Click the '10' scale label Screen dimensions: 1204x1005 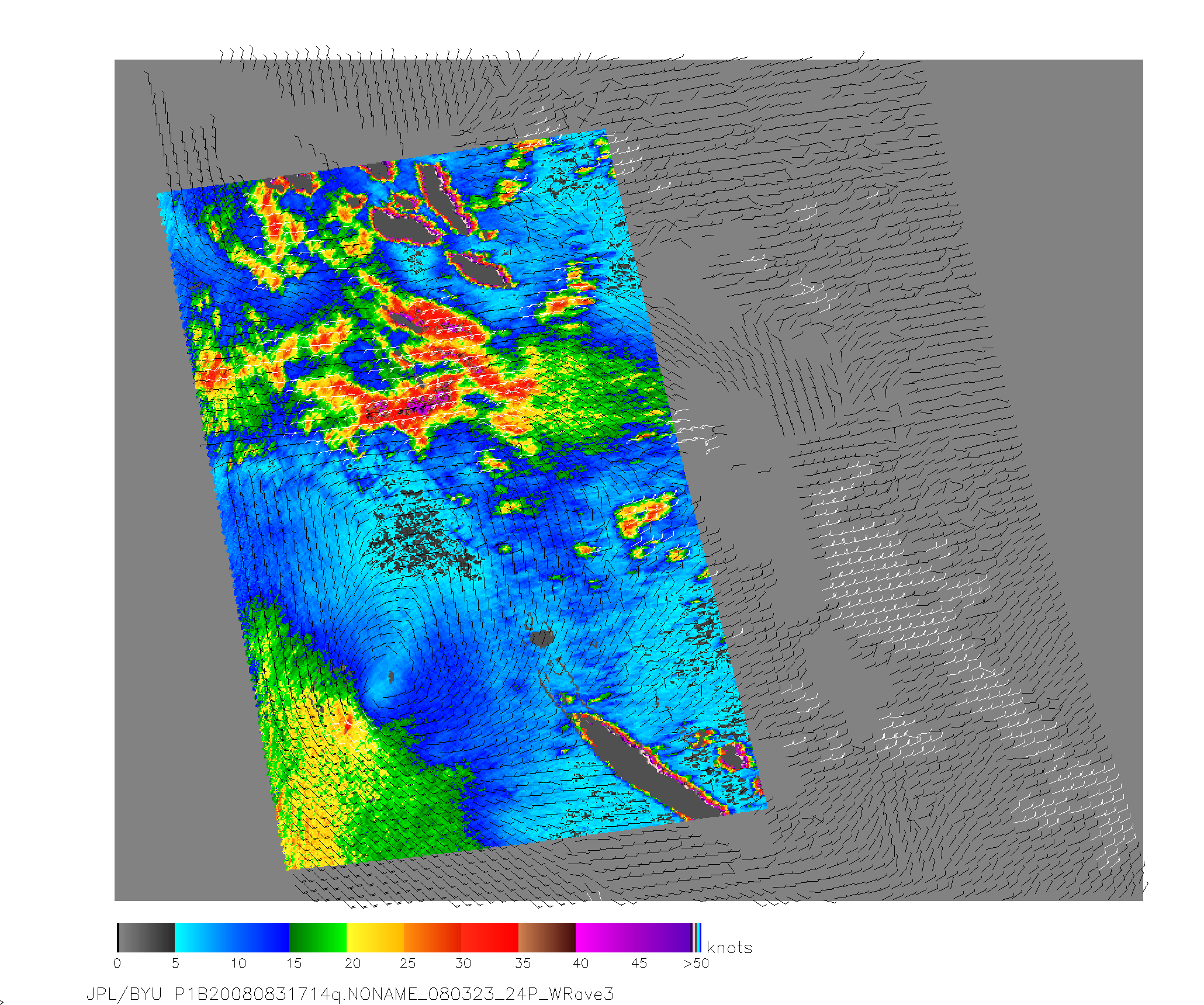(238, 964)
